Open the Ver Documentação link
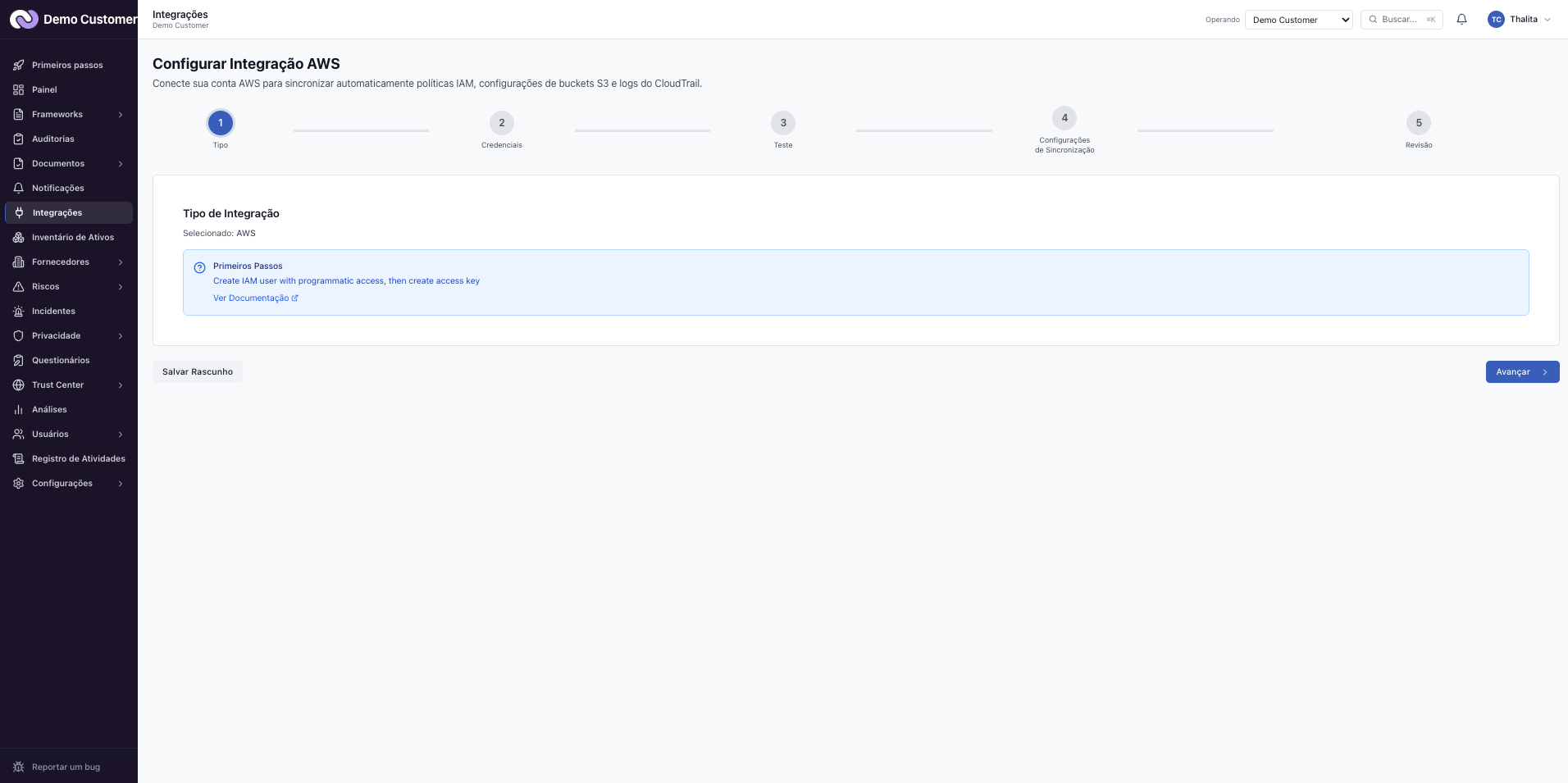 (256, 298)
